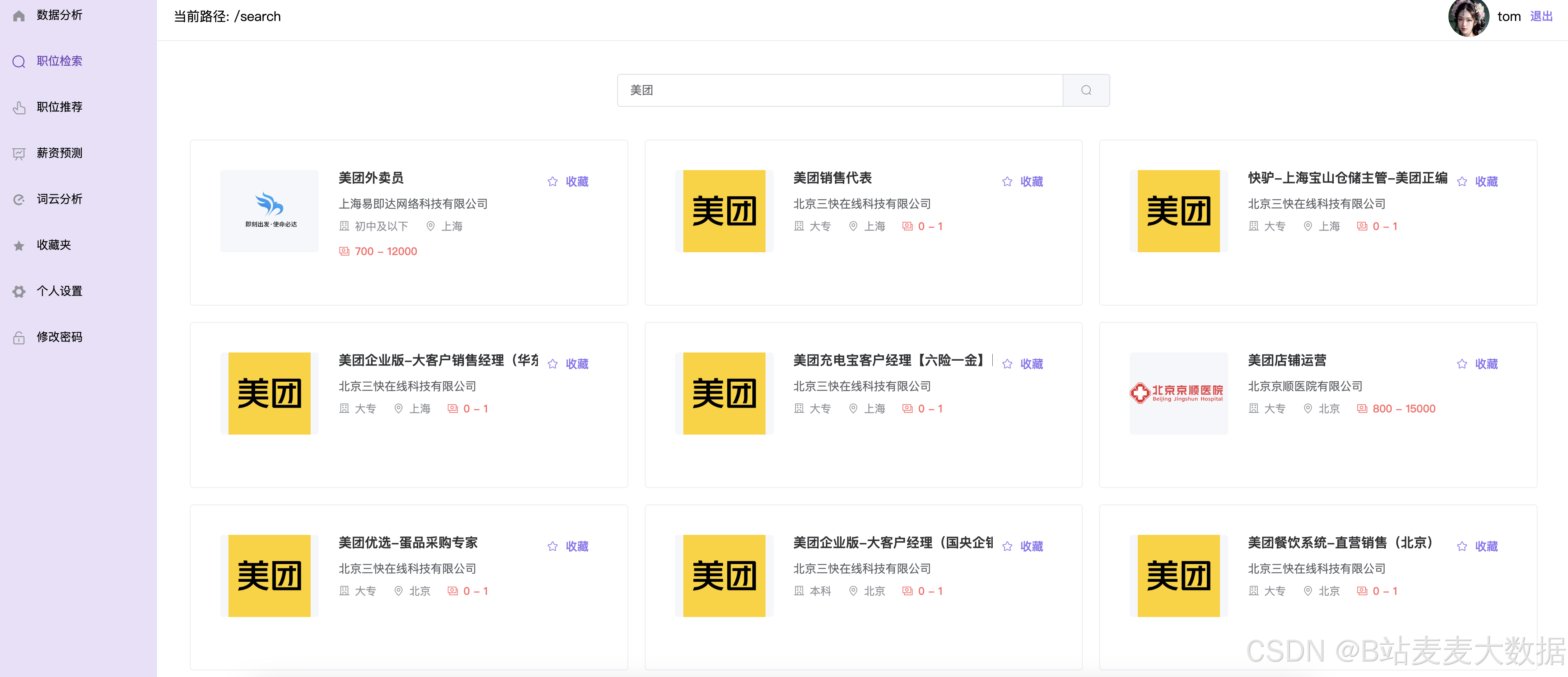Click the username tom

coord(1508,16)
